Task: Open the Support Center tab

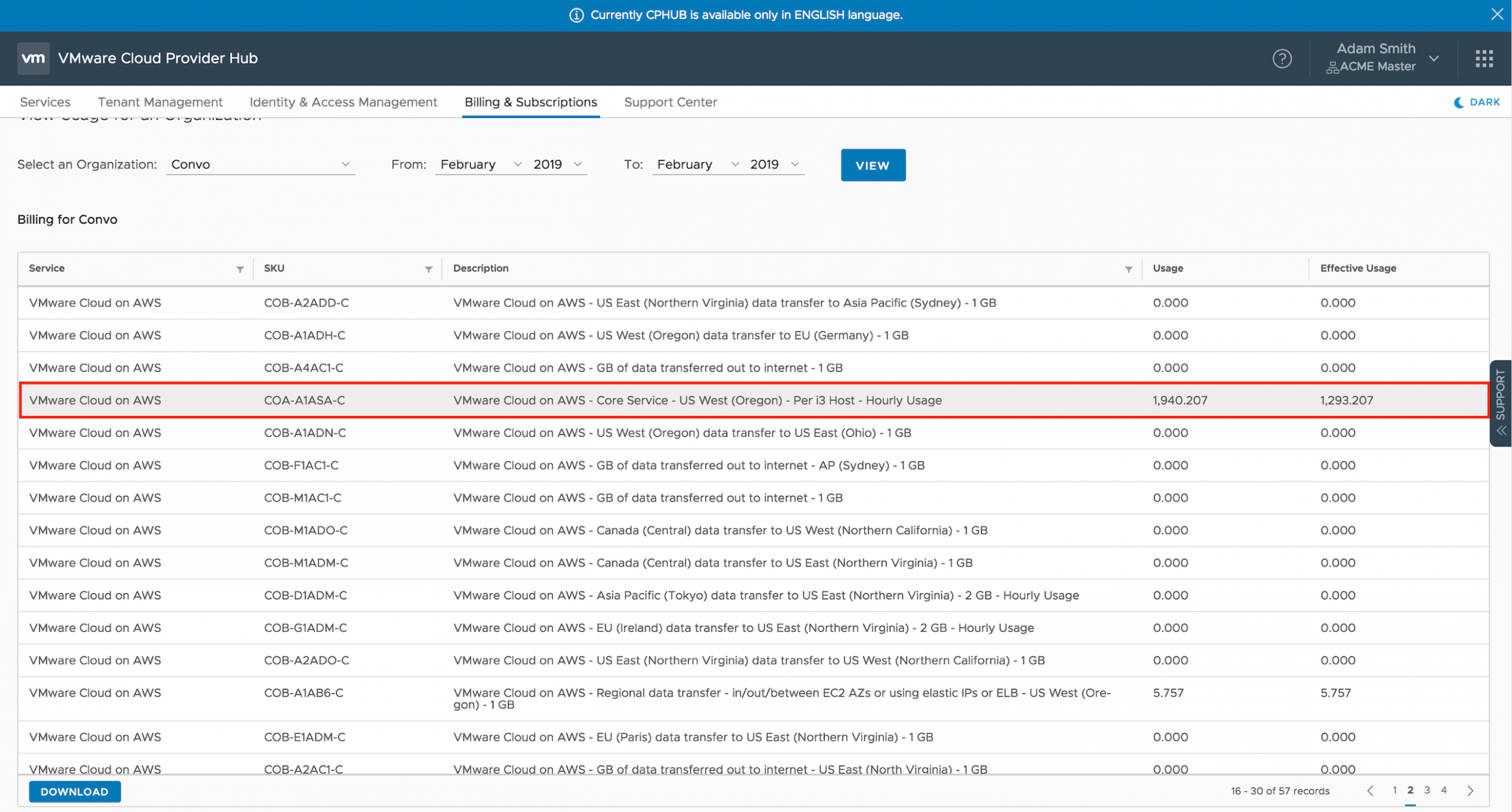Action: tap(670, 102)
